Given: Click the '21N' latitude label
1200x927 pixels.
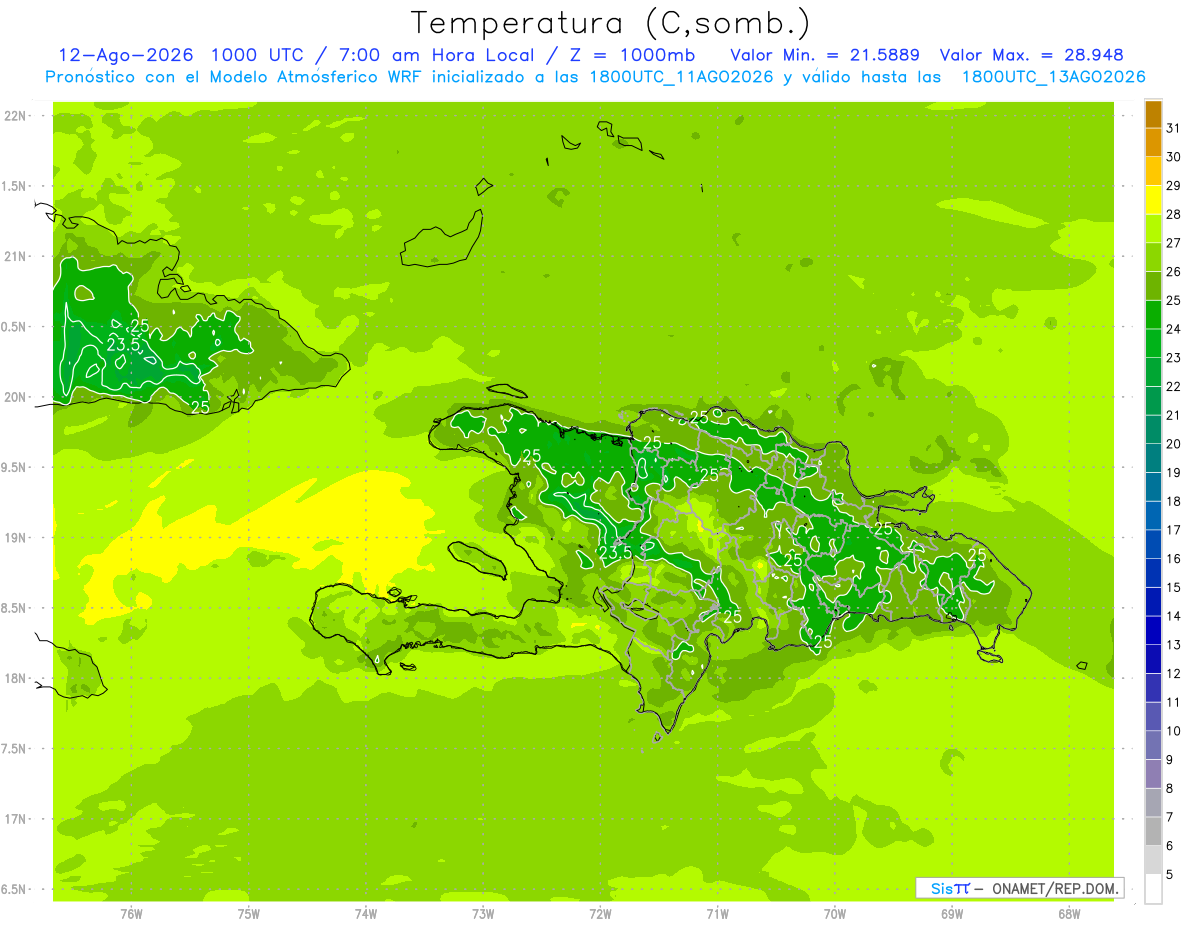Looking at the screenshot, I should tap(17, 256).
